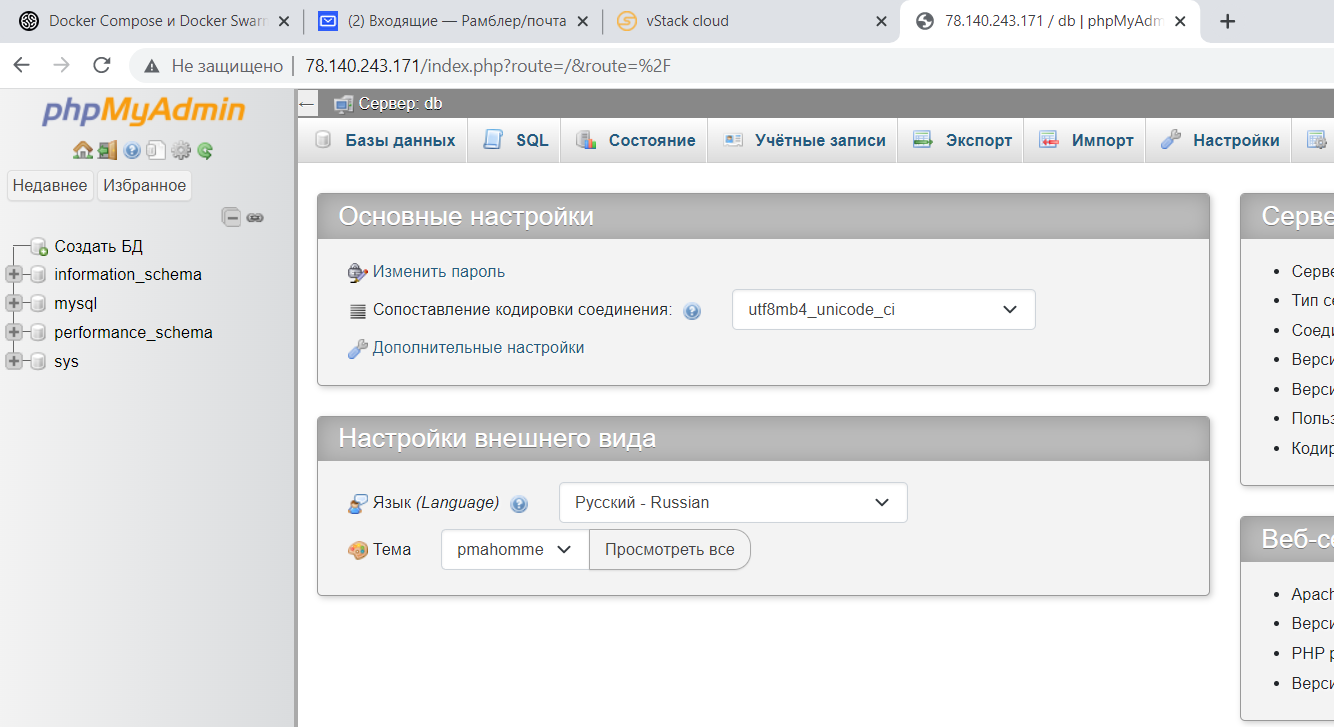Viewport: 1334px width, 727px height.
Task: Open phpMyAdmin documentation blue help icon
Action: tap(132, 150)
